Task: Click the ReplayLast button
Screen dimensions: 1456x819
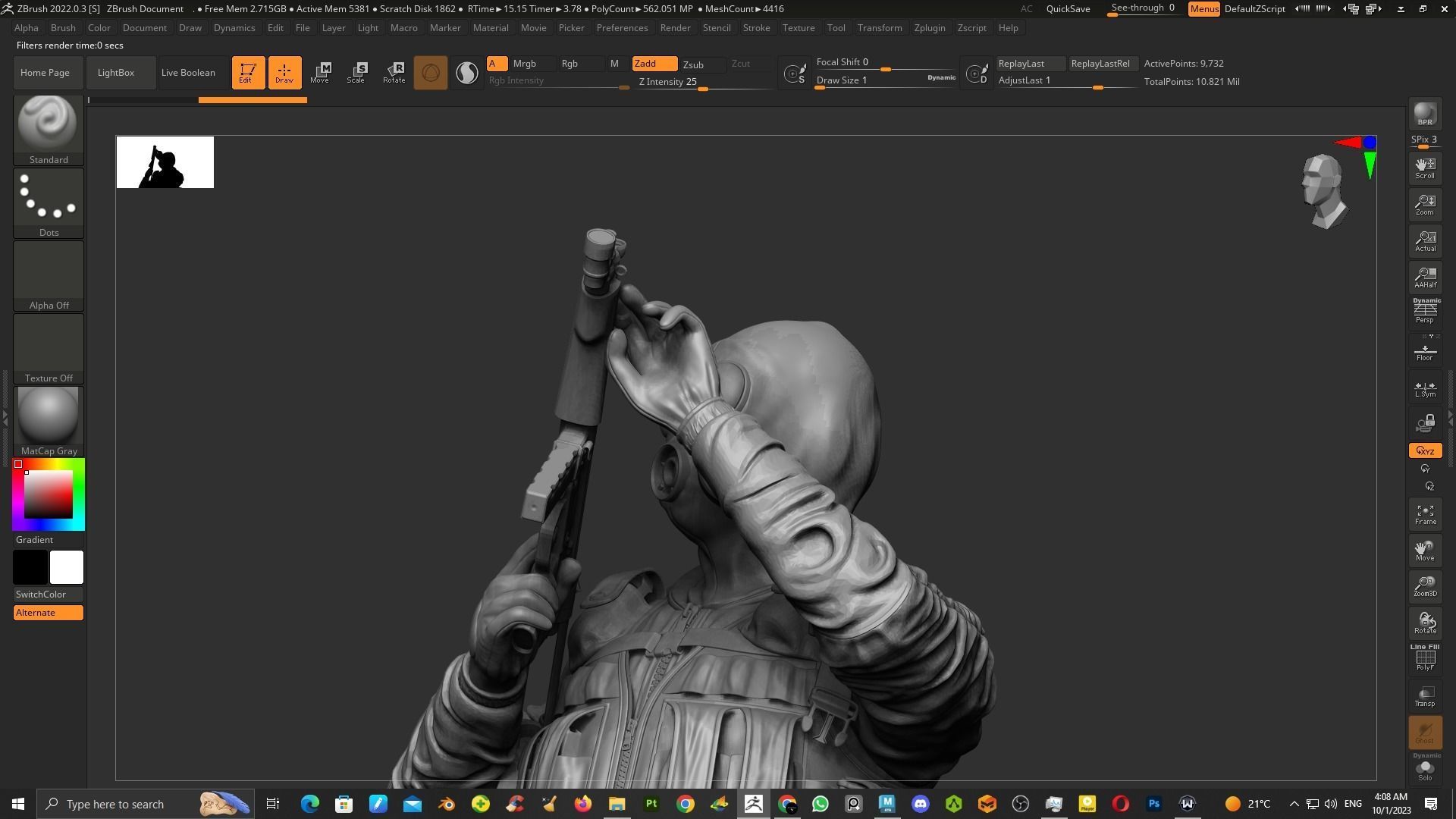Action: [x=1031, y=64]
